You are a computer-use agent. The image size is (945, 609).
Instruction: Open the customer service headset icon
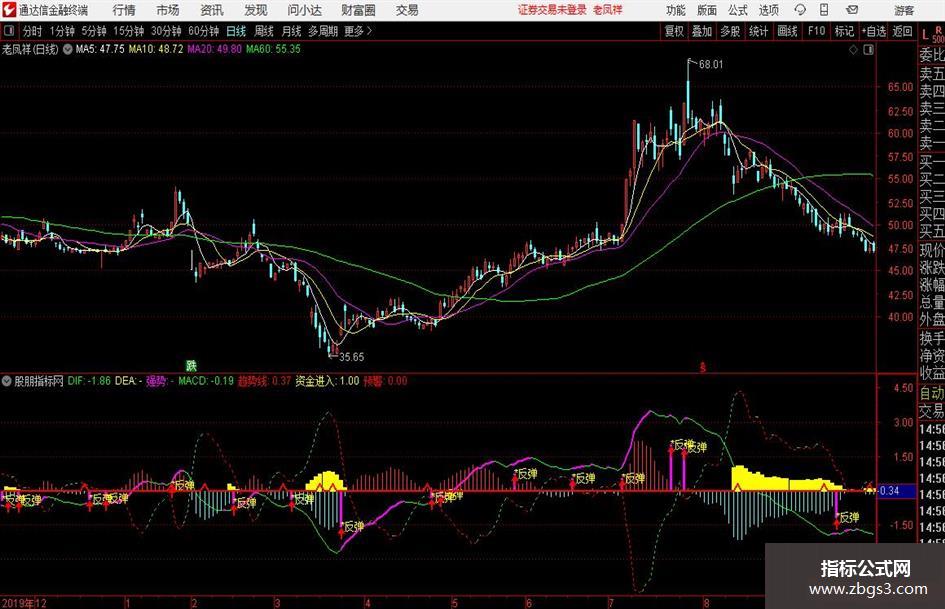coord(800,10)
